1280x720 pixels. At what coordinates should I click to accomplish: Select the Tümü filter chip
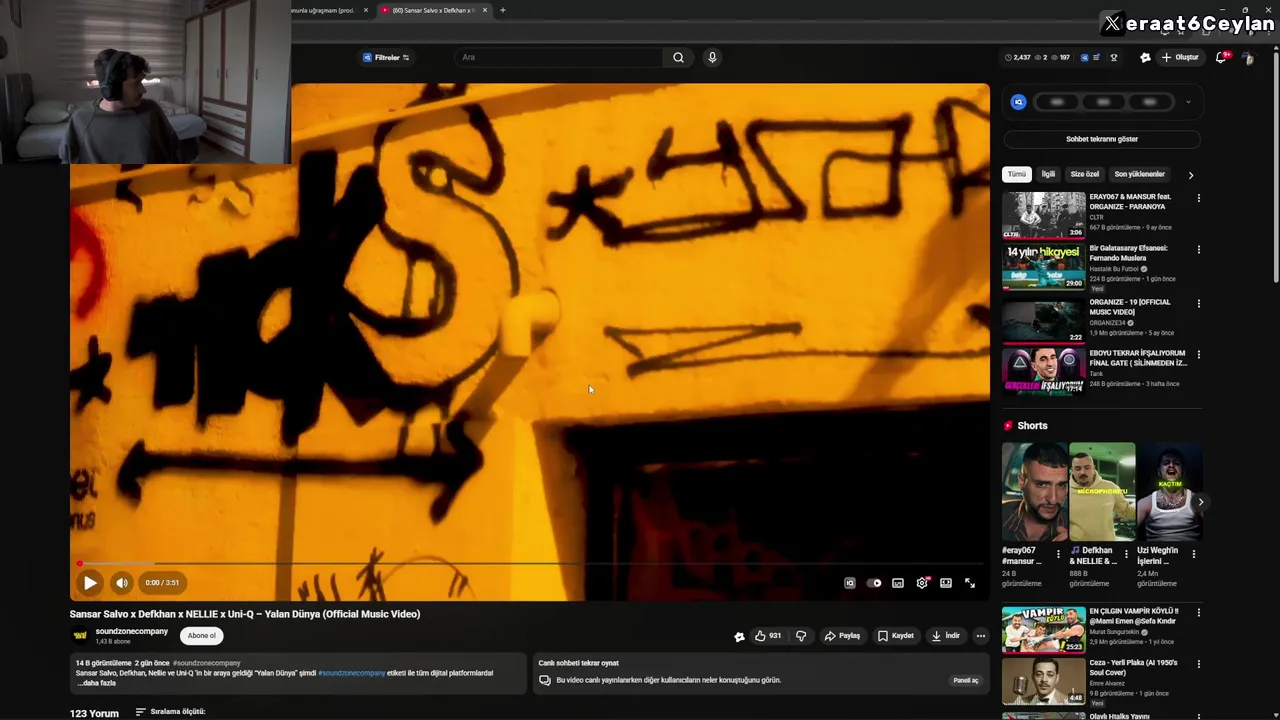point(1017,174)
